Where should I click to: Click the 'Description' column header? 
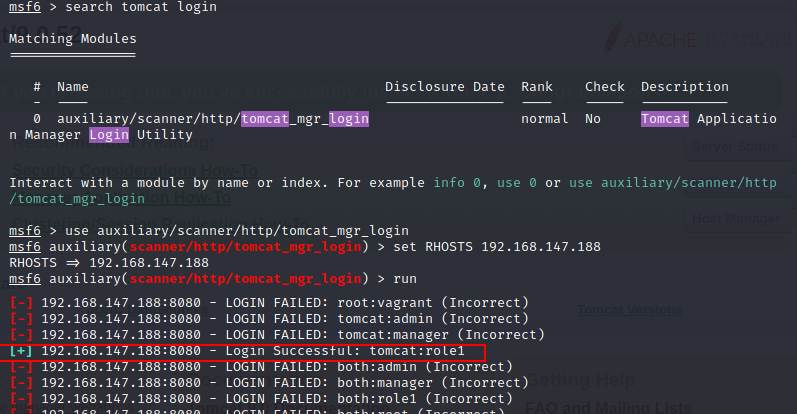pyautogui.click(x=685, y=87)
